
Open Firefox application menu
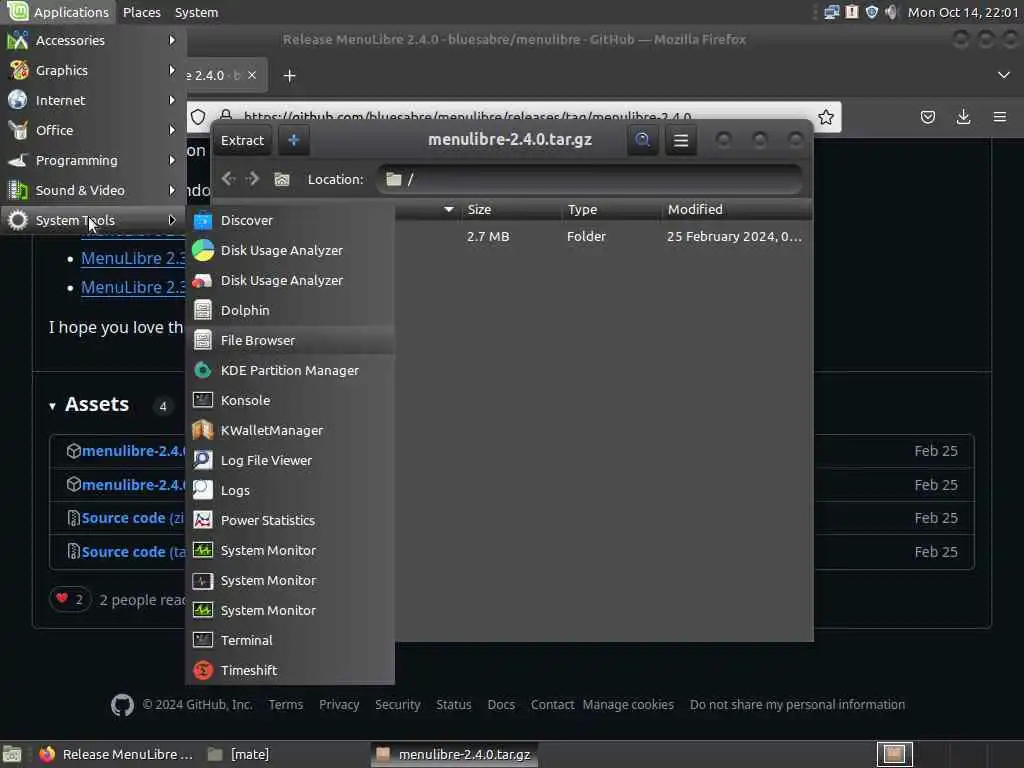click(1000, 118)
